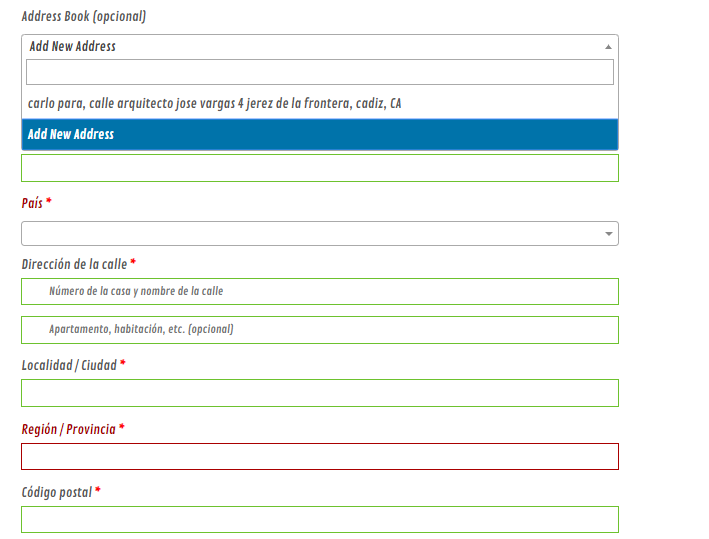709x539 pixels.
Task: Focus the Código postal input field
Action: [x=320, y=520]
